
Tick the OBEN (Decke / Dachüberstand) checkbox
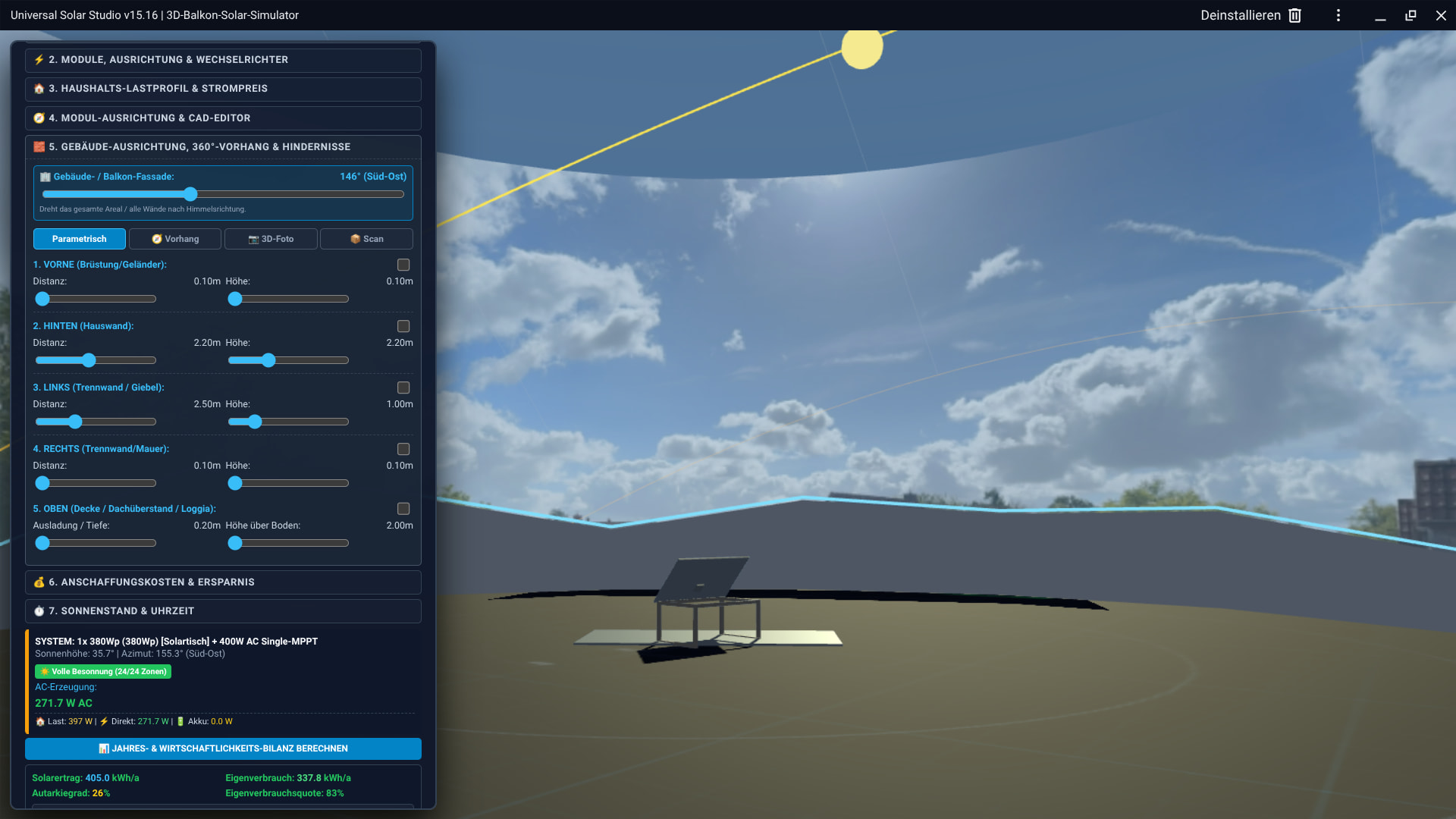[x=403, y=509]
